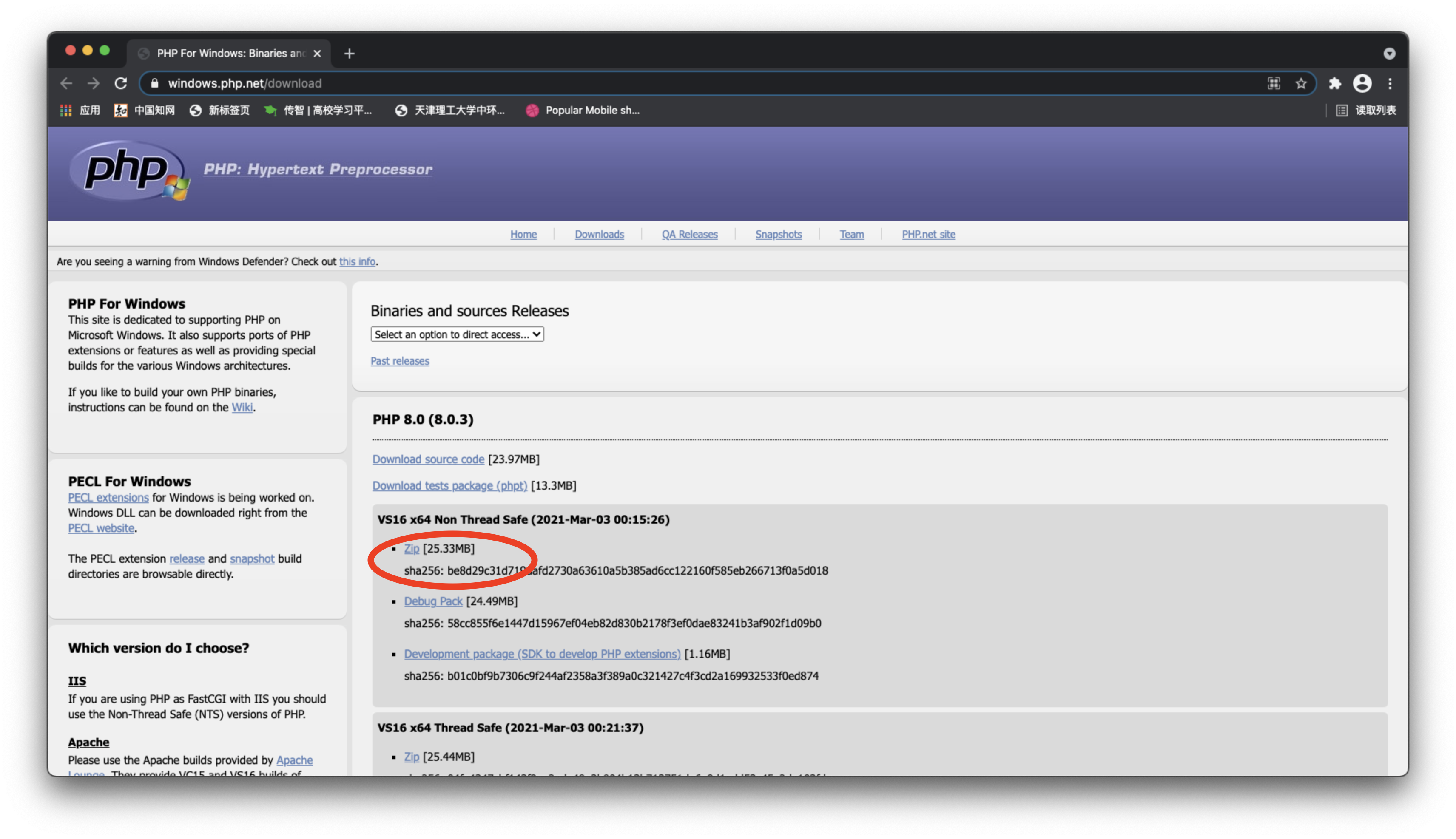Click the SDK sha256 hash b01c0bf9...
This screenshot has height=839, width=1456.
click(611, 677)
